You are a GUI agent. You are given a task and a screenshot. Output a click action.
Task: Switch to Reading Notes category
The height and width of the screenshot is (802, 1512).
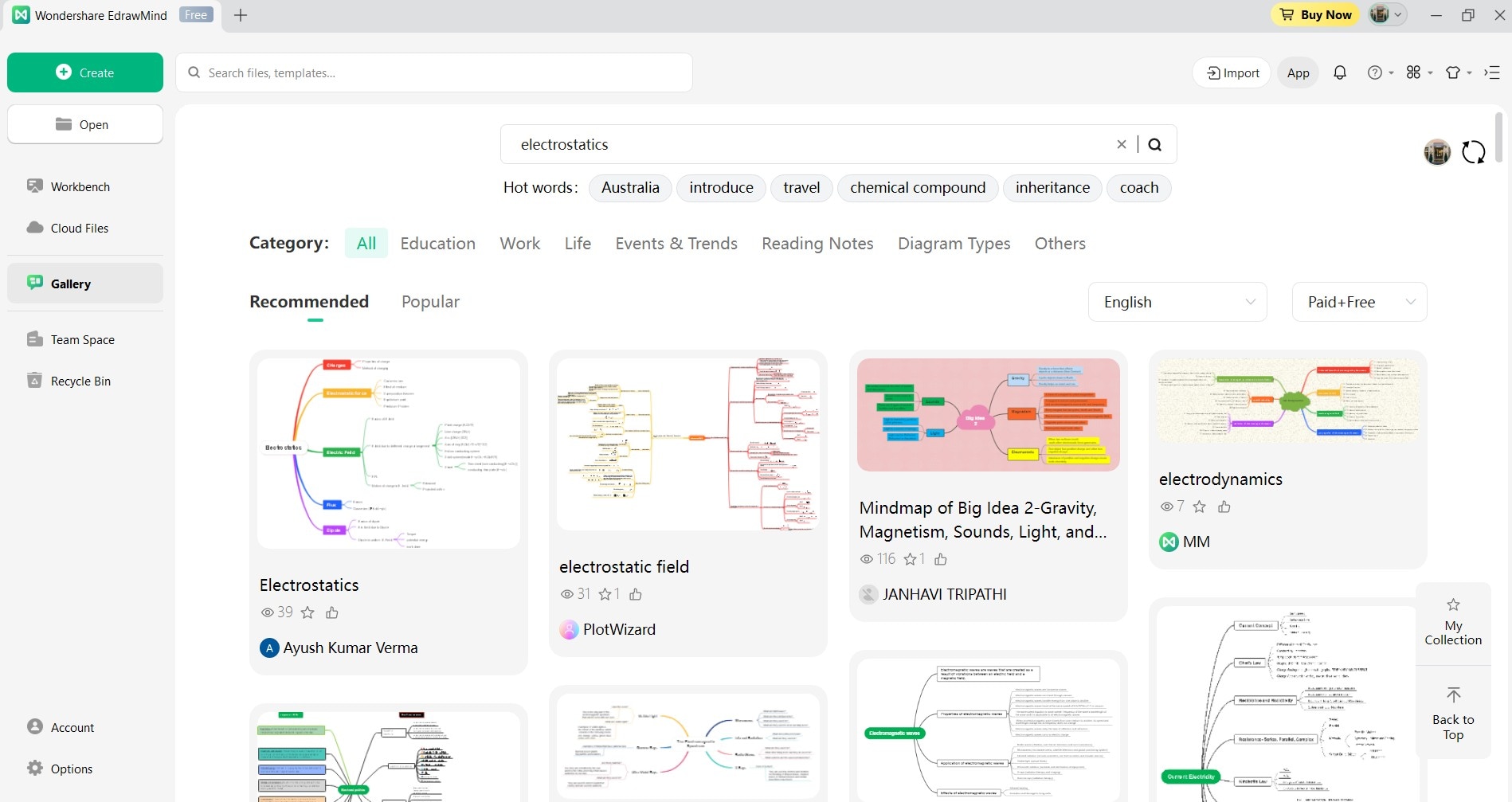tap(817, 243)
